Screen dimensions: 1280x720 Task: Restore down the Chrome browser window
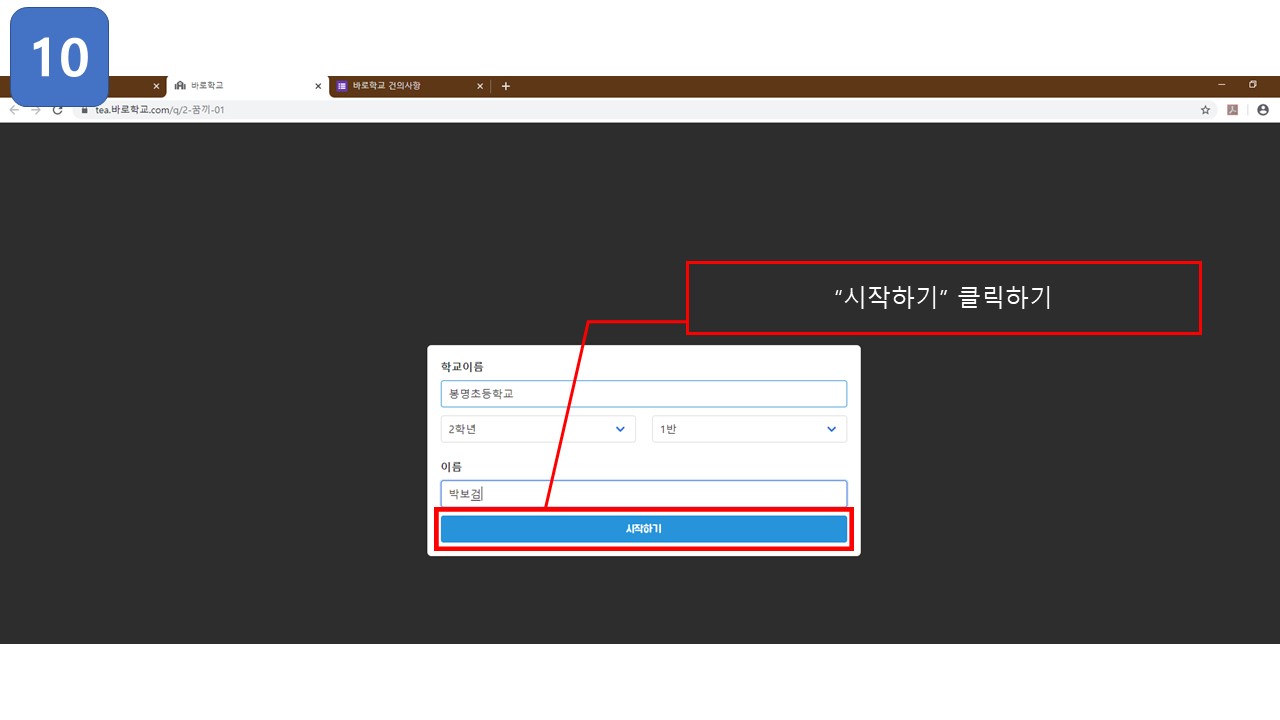[x=1253, y=85]
